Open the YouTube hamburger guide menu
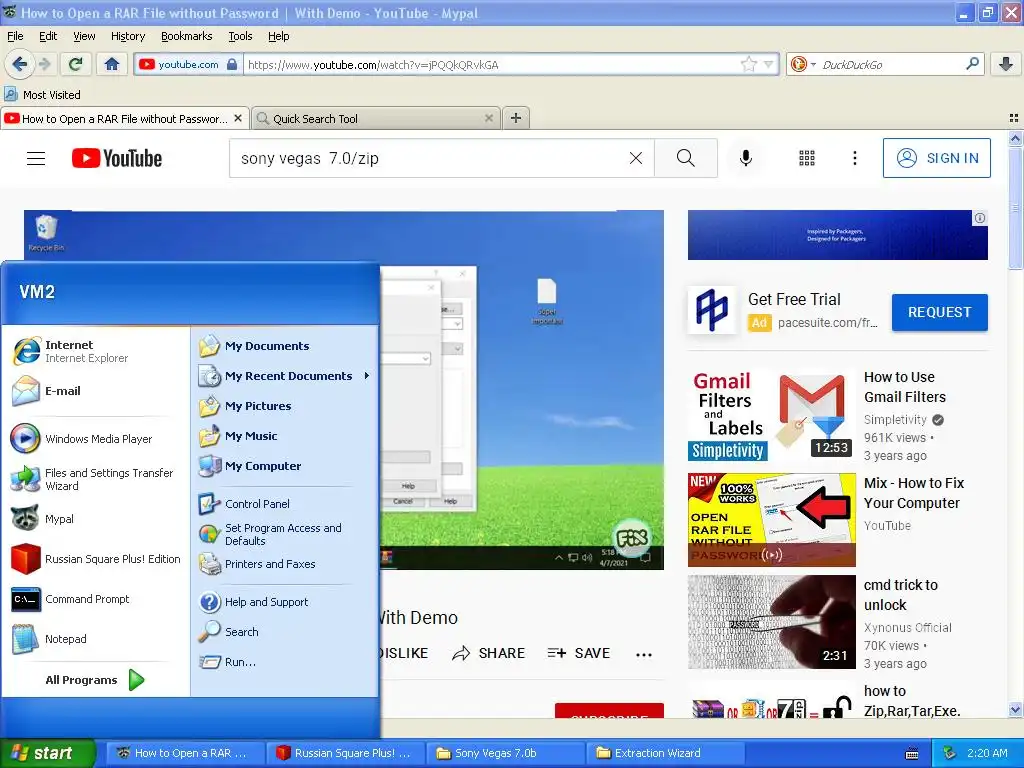 [36, 158]
